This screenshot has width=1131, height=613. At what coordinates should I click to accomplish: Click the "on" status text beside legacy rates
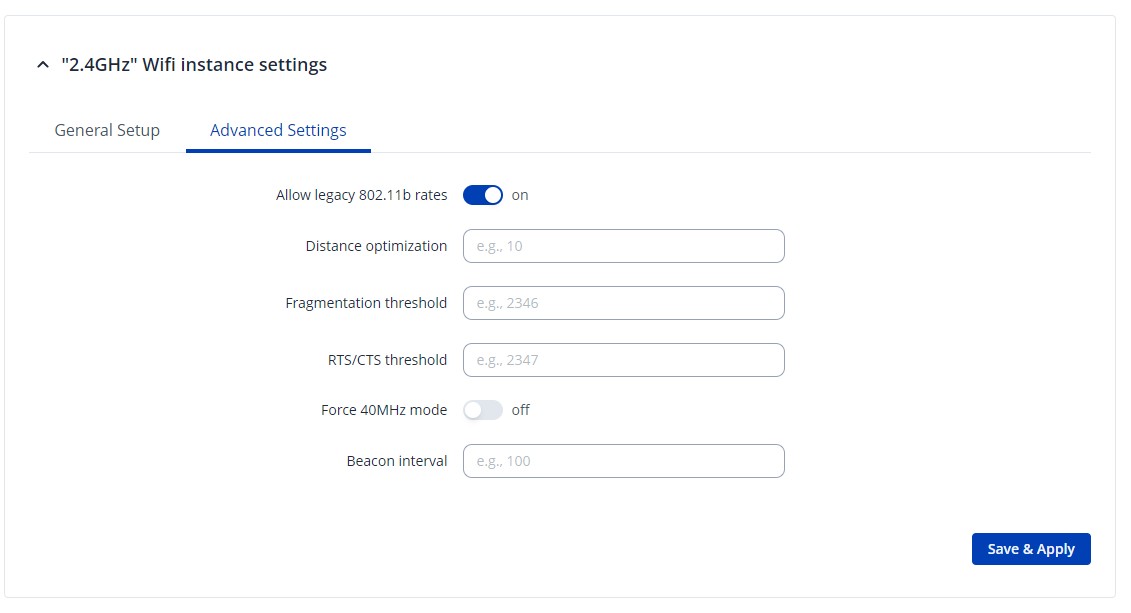tap(520, 195)
